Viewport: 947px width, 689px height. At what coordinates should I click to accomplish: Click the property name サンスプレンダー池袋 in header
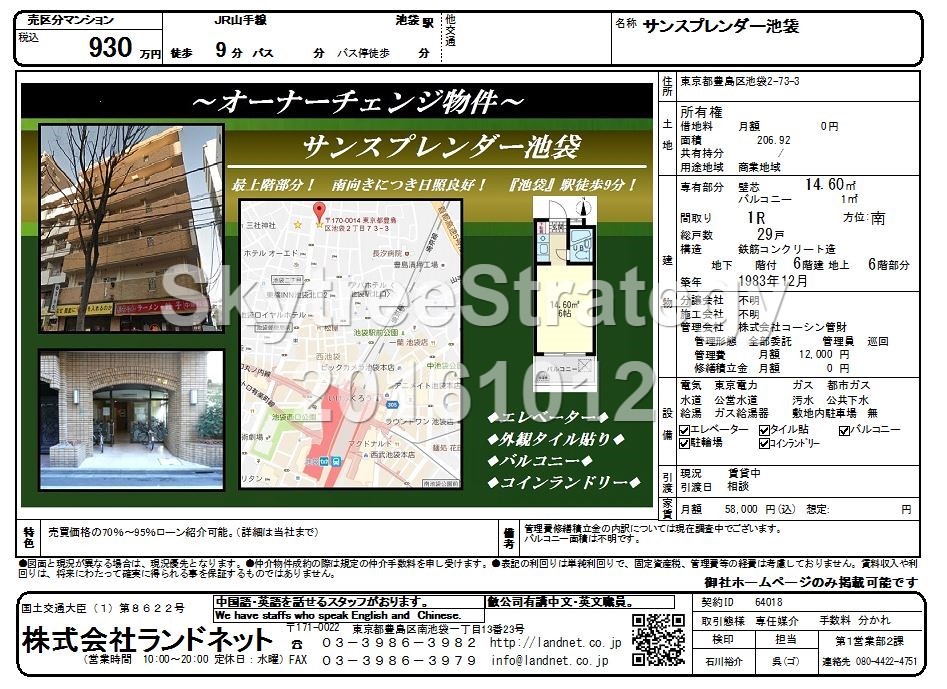(x=721, y=26)
